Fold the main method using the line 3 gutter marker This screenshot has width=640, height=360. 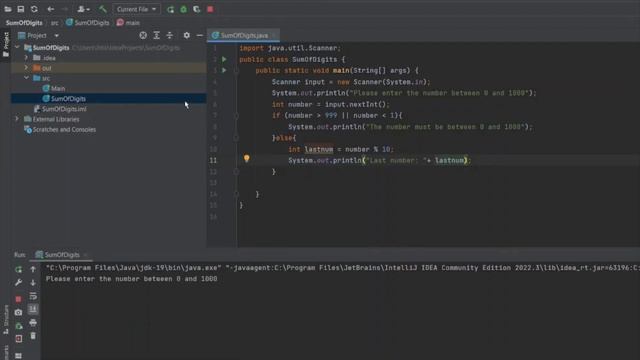click(x=236, y=71)
